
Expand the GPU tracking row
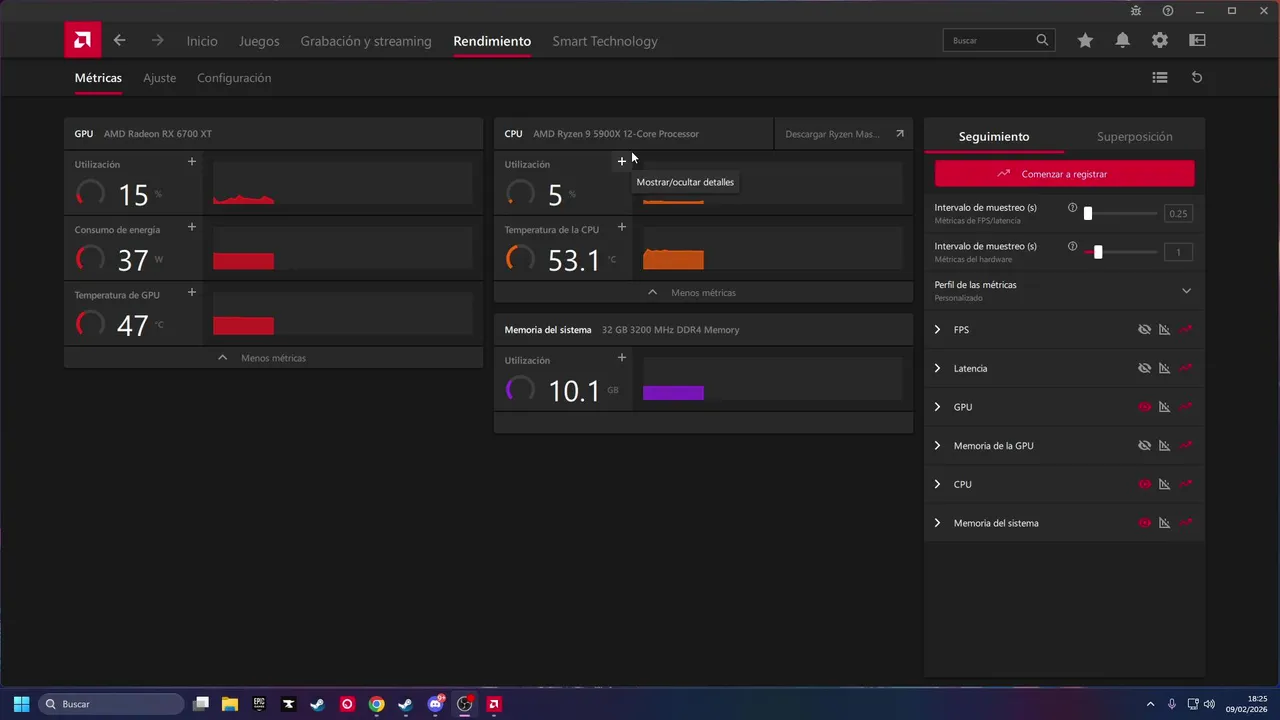[x=937, y=407]
